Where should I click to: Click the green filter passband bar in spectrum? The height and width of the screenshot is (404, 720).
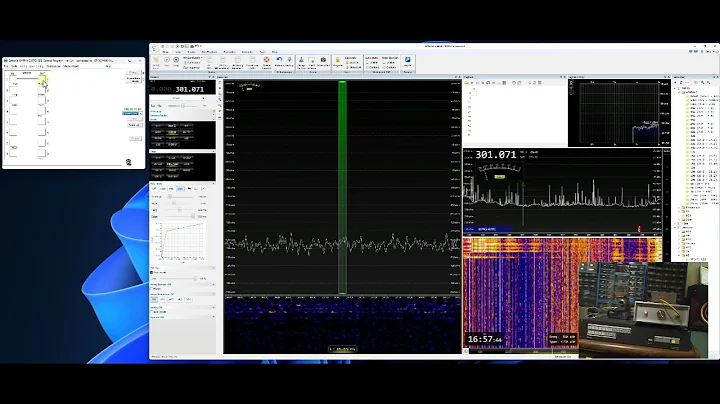pyautogui.click(x=343, y=187)
